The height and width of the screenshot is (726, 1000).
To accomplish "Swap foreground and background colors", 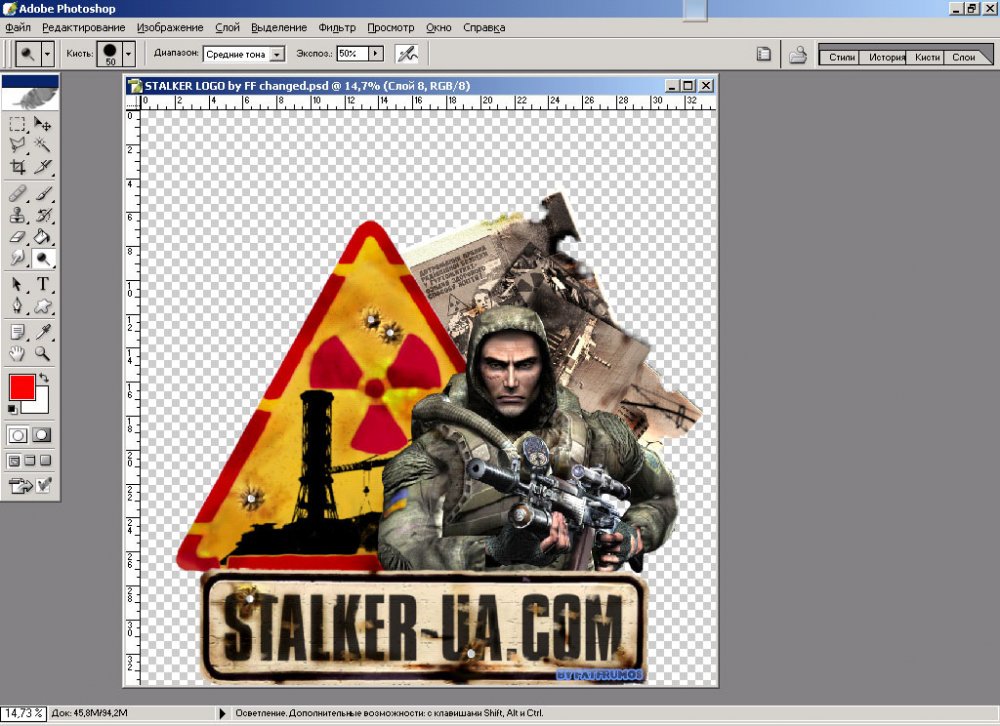I will click(x=44, y=378).
